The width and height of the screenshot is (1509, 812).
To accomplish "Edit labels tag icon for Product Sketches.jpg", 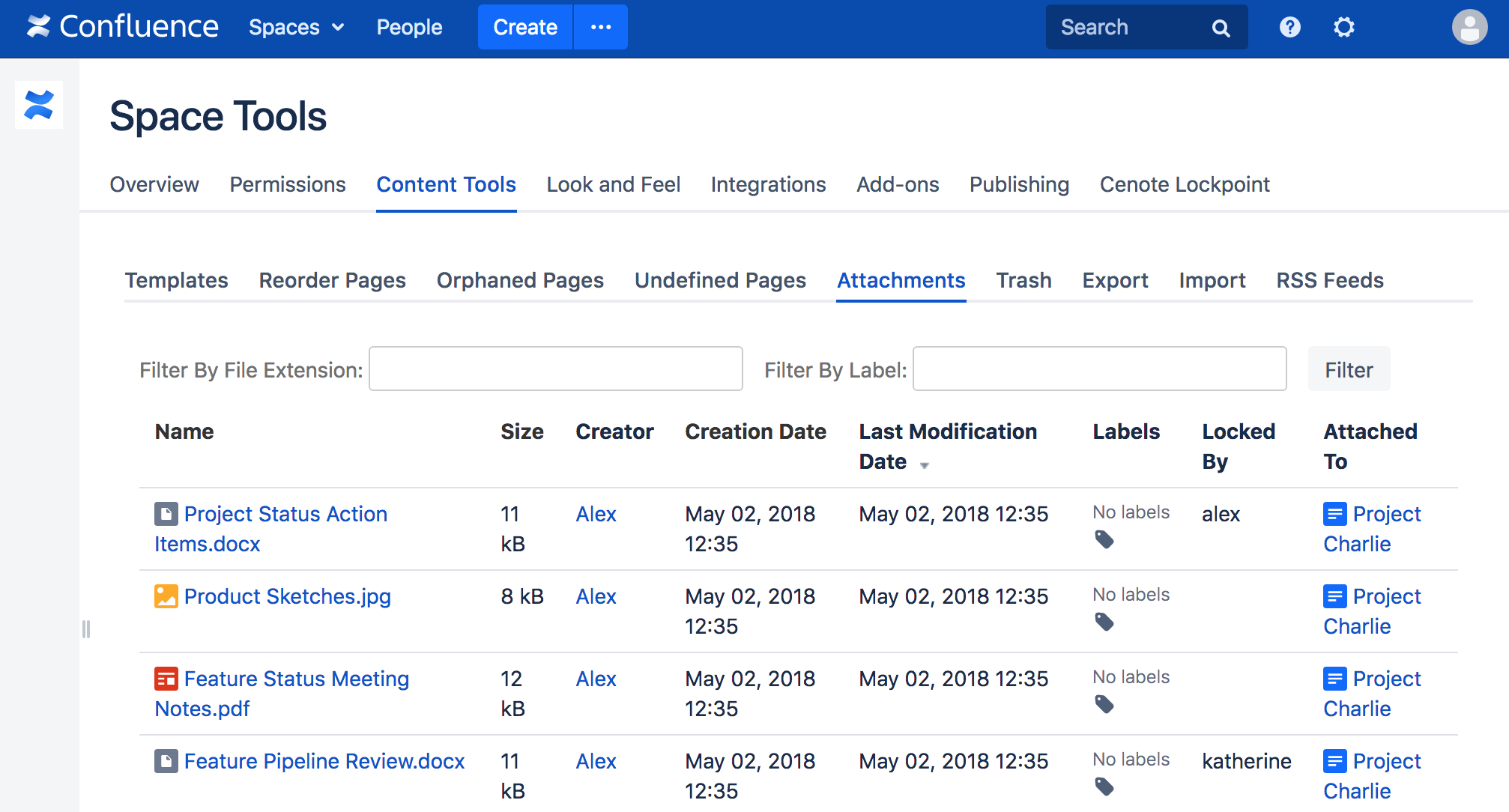I will click(1104, 622).
